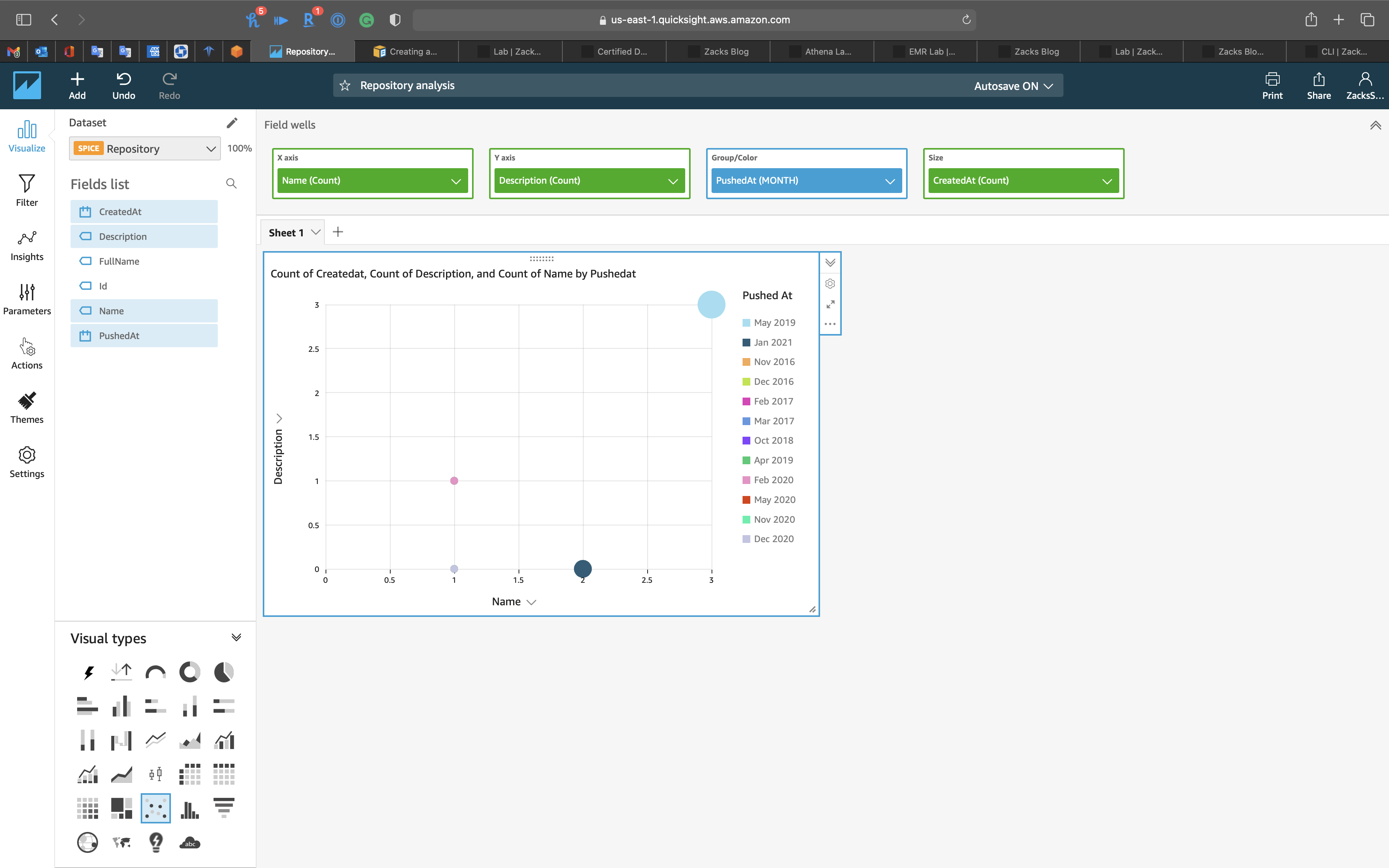Click the Share button
Image resolution: width=1389 pixels, height=868 pixels.
(1318, 86)
